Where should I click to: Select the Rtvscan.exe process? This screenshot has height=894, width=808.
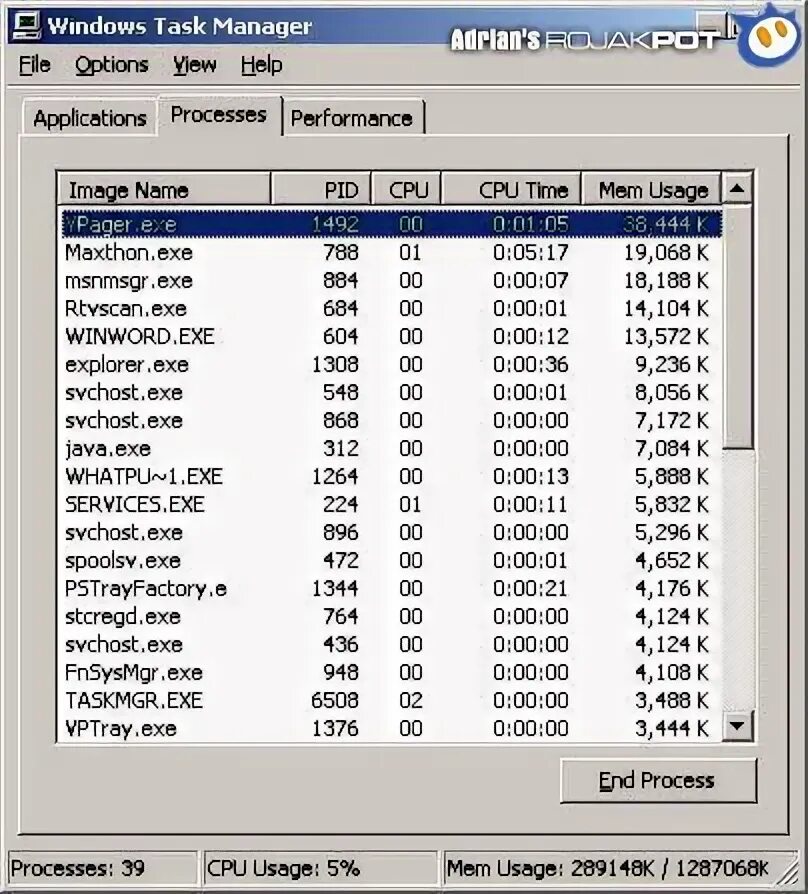tap(390, 308)
